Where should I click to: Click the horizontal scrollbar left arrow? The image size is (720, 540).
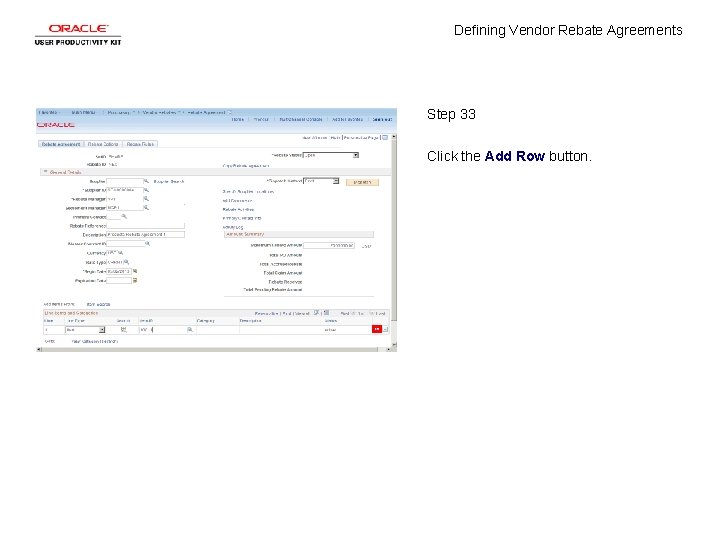tap(39, 349)
